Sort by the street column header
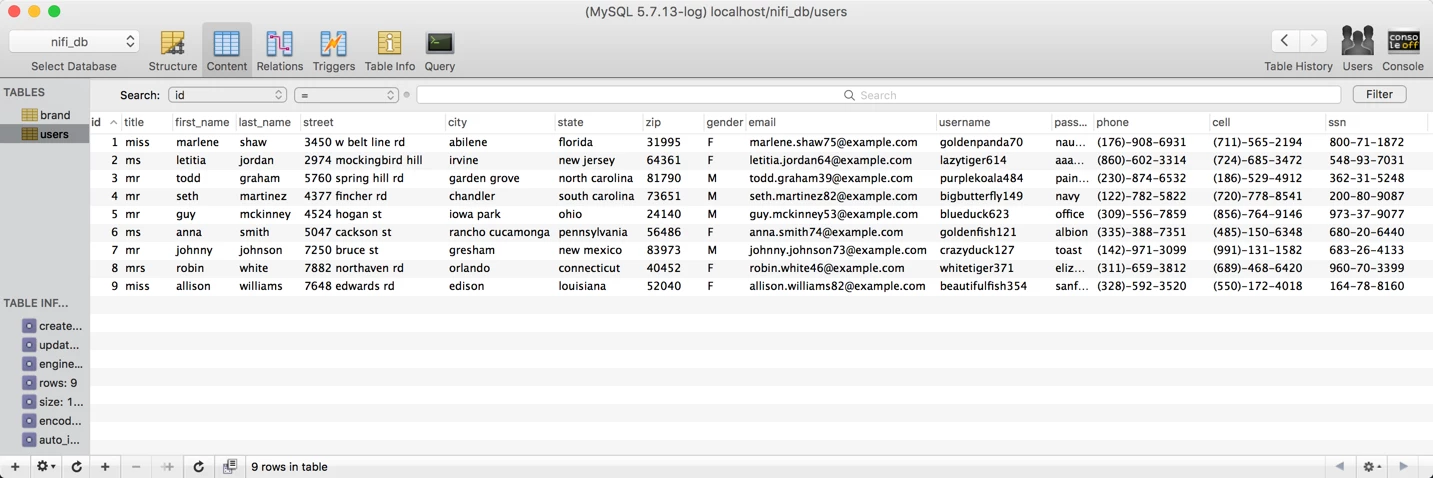The image size is (1433, 478). 373,122
